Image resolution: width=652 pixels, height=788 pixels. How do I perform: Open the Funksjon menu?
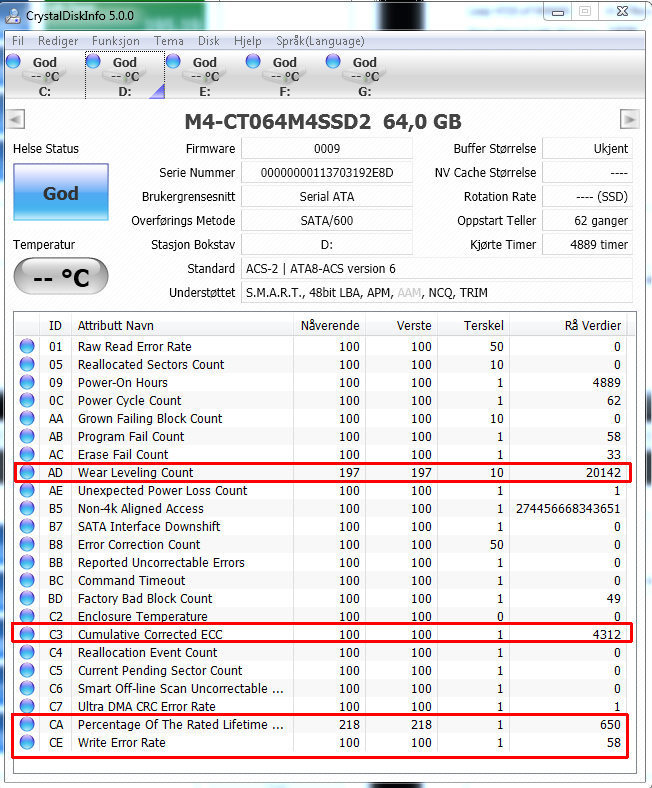116,41
